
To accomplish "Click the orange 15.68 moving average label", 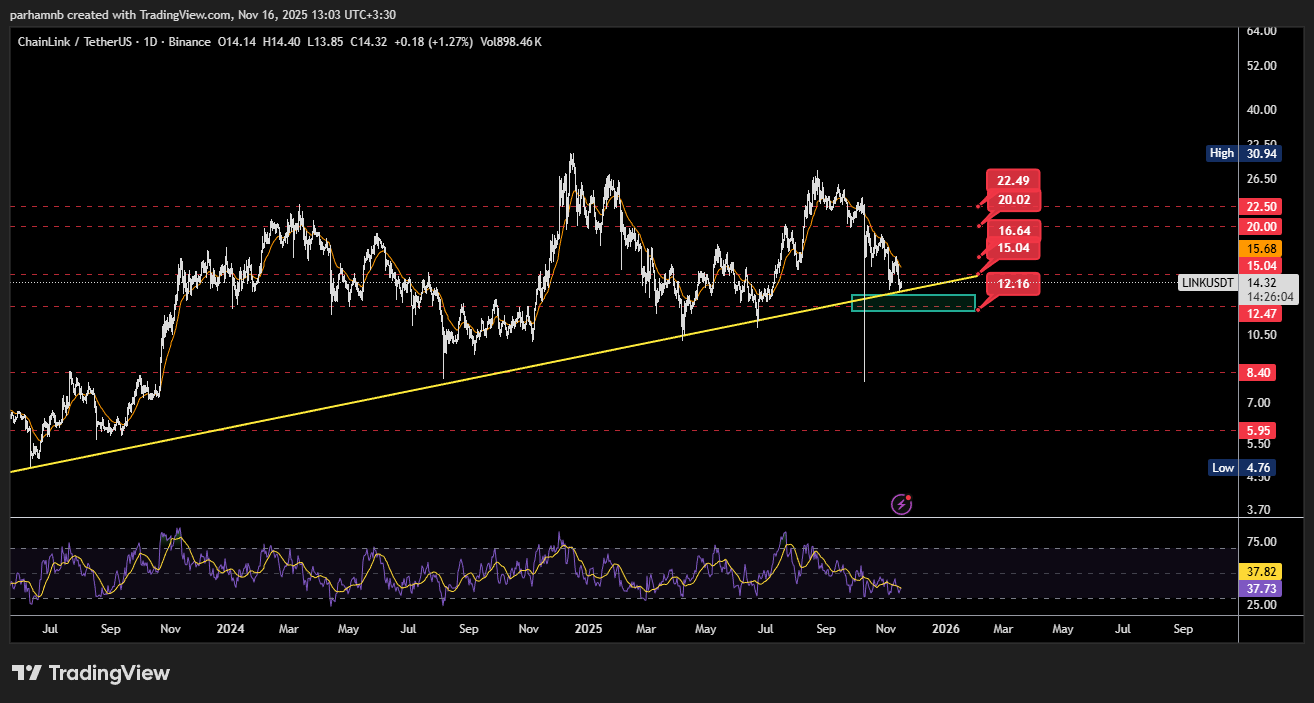I will pos(1257,248).
